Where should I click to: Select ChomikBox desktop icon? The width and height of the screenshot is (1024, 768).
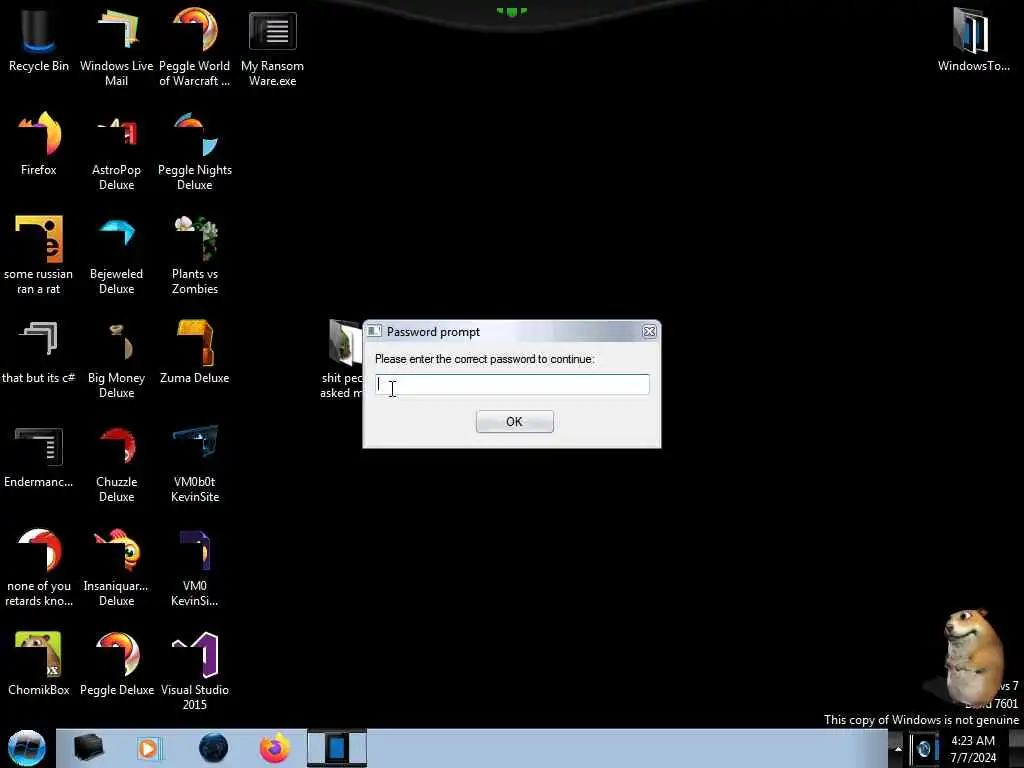coord(39,665)
